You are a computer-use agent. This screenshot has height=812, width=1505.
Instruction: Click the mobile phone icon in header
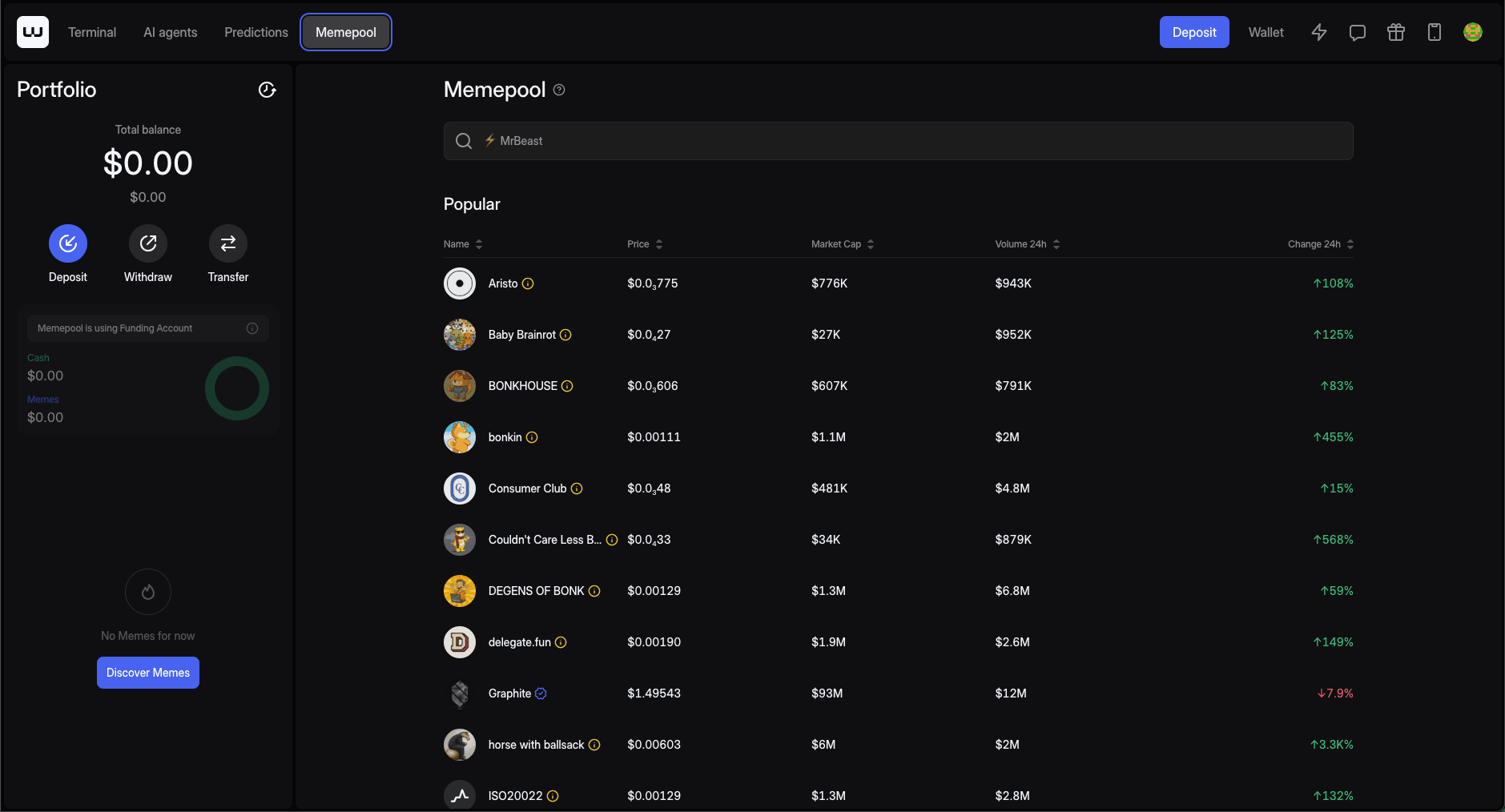(1434, 32)
